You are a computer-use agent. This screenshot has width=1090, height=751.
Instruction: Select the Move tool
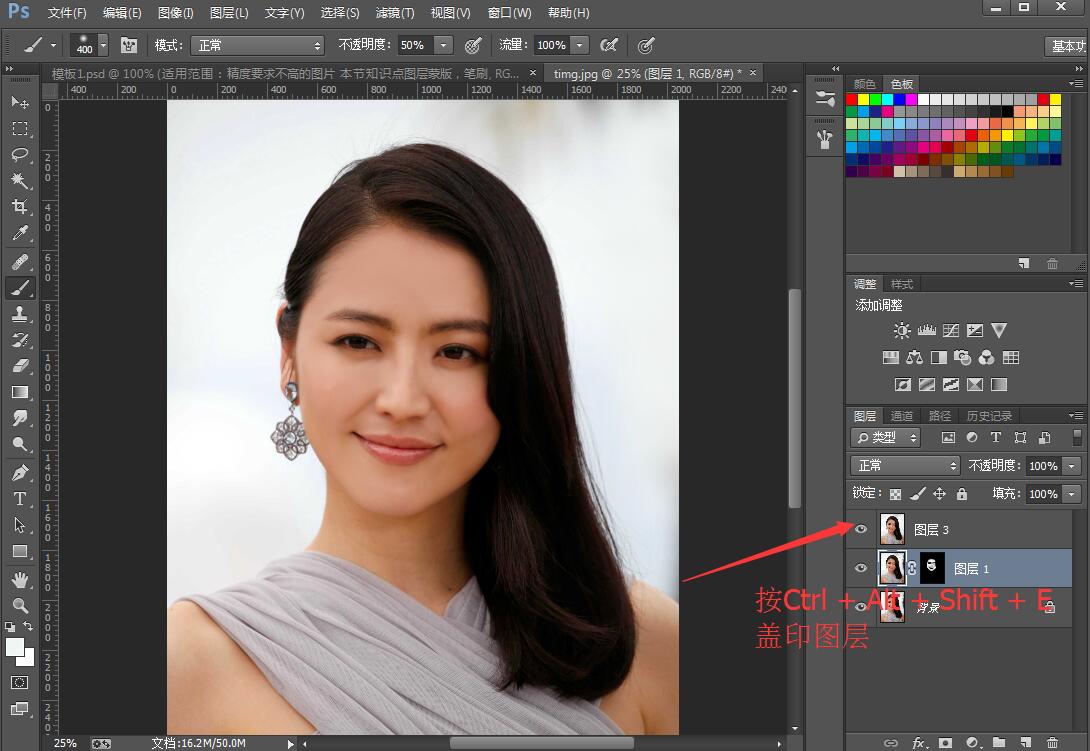20,103
